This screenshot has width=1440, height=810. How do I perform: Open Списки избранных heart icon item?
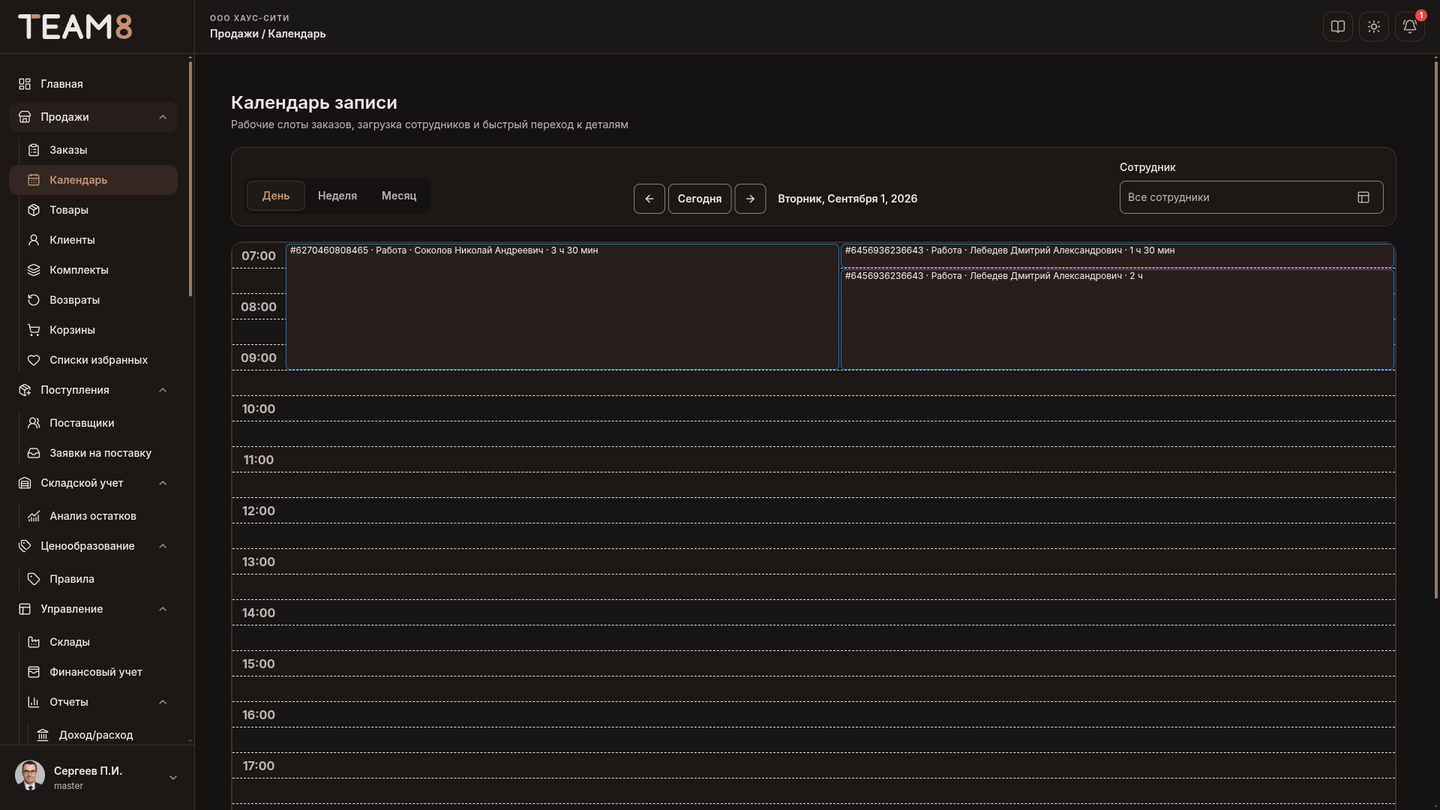[x=34, y=360]
